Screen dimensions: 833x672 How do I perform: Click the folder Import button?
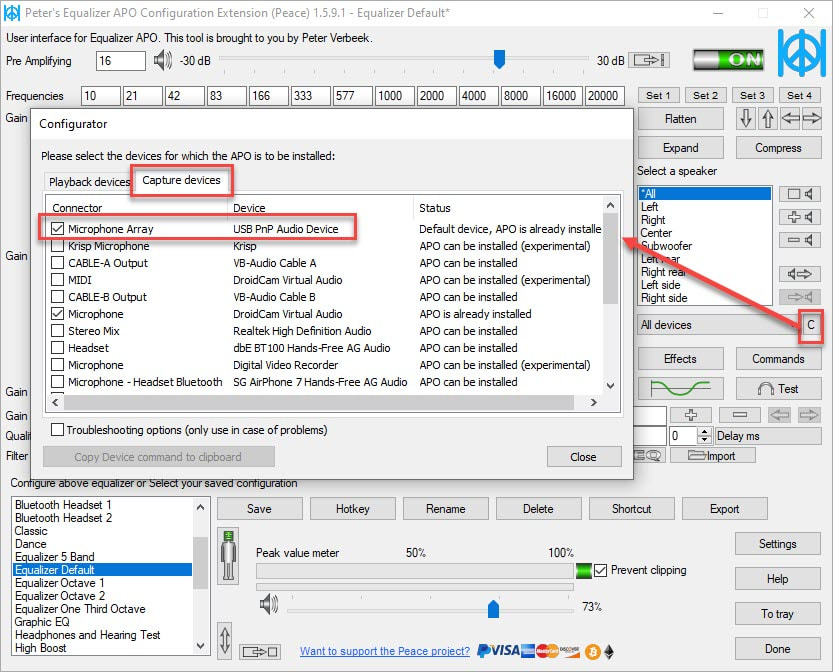pos(712,455)
